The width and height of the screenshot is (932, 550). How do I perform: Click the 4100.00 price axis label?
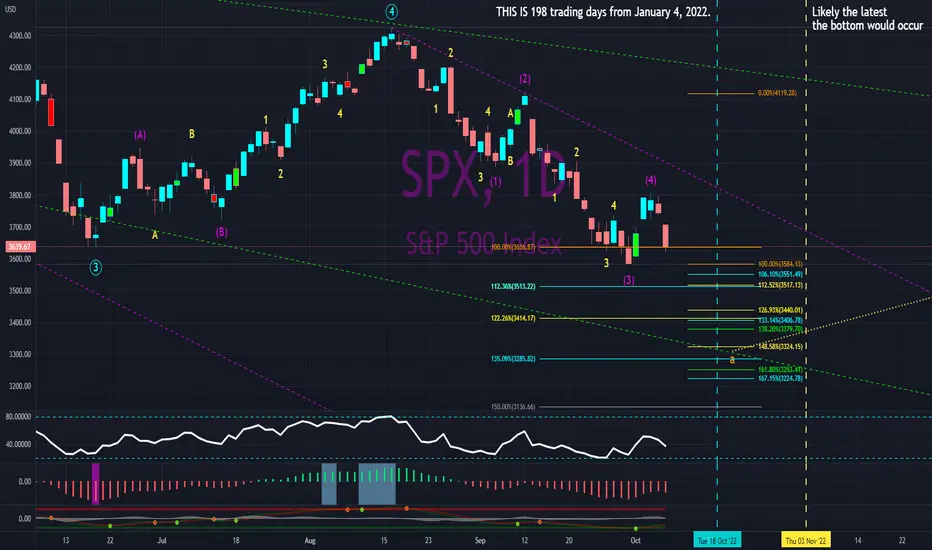pos(20,99)
